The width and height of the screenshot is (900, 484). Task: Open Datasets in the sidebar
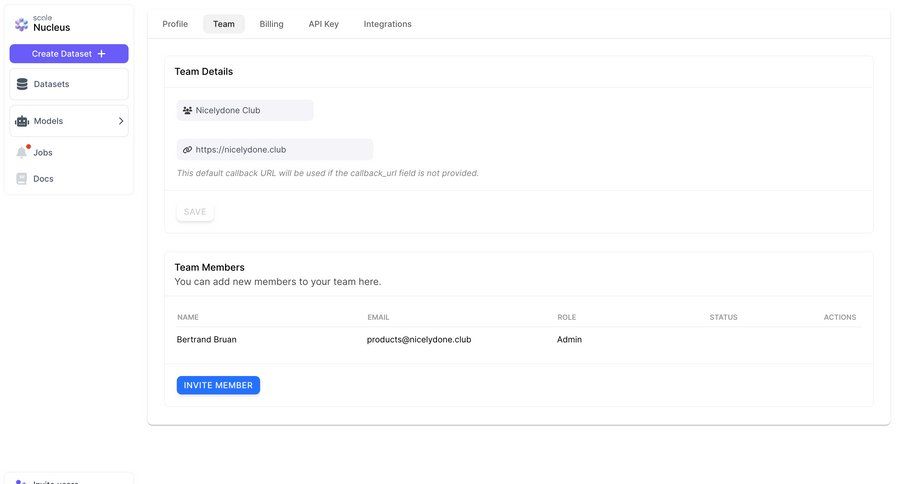coord(69,84)
